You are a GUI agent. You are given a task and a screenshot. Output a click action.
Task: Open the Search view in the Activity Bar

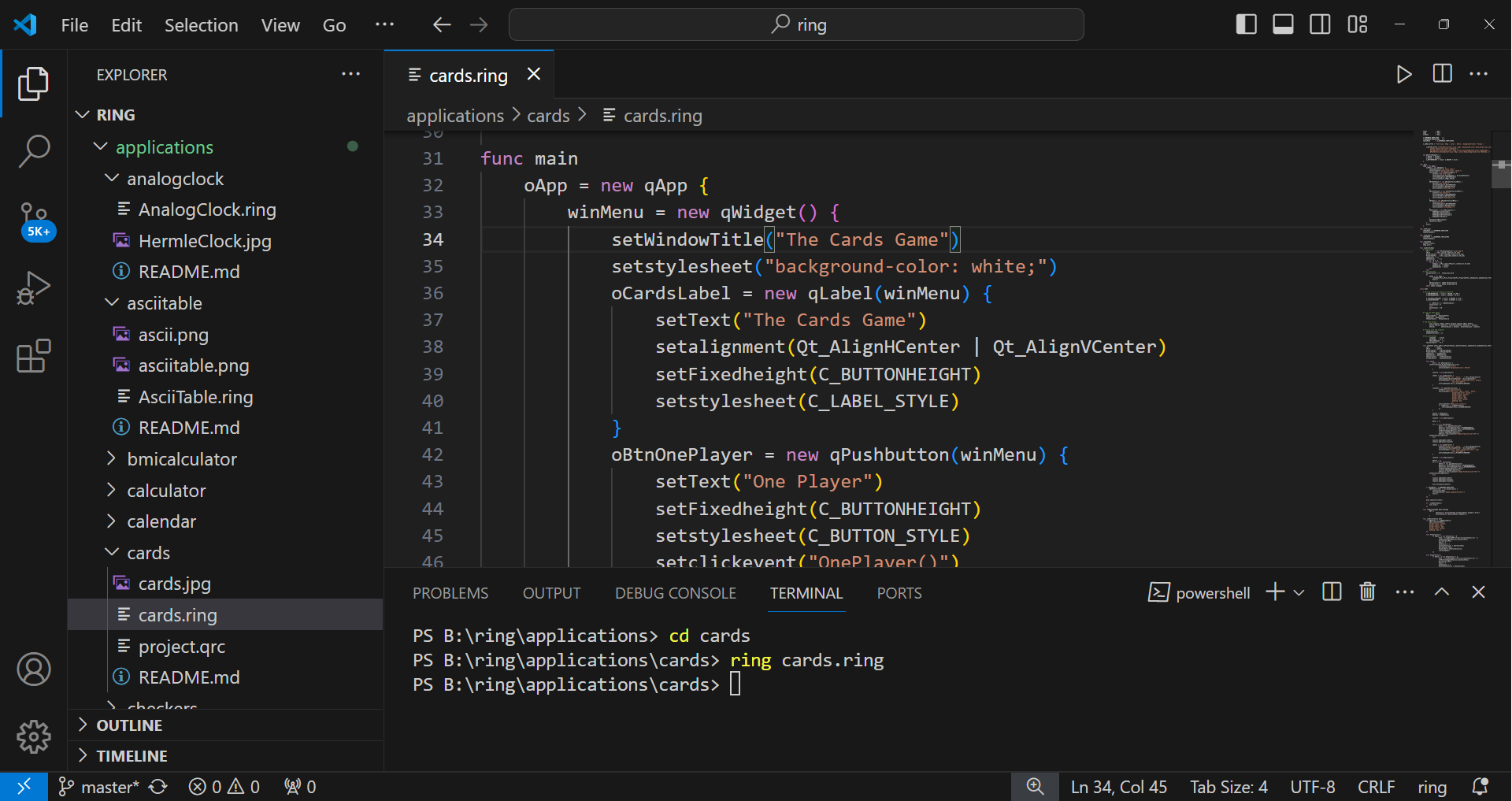[x=34, y=150]
